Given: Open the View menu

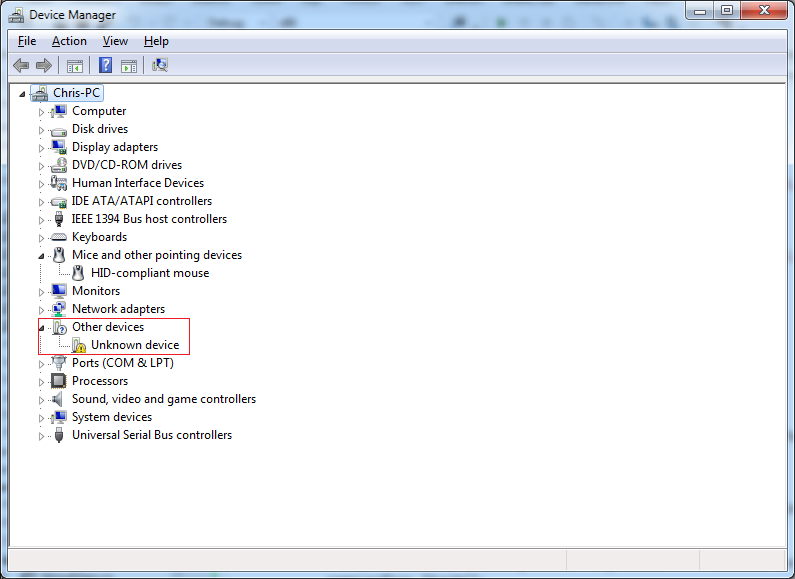Looking at the screenshot, I should coord(115,41).
